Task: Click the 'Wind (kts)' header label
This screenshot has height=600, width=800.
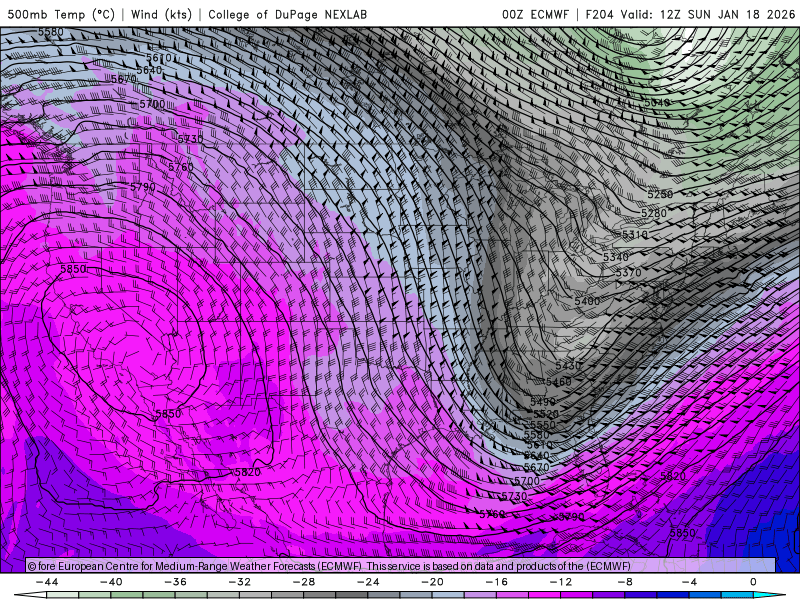Action: pyautogui.click(x=161, y=14)
